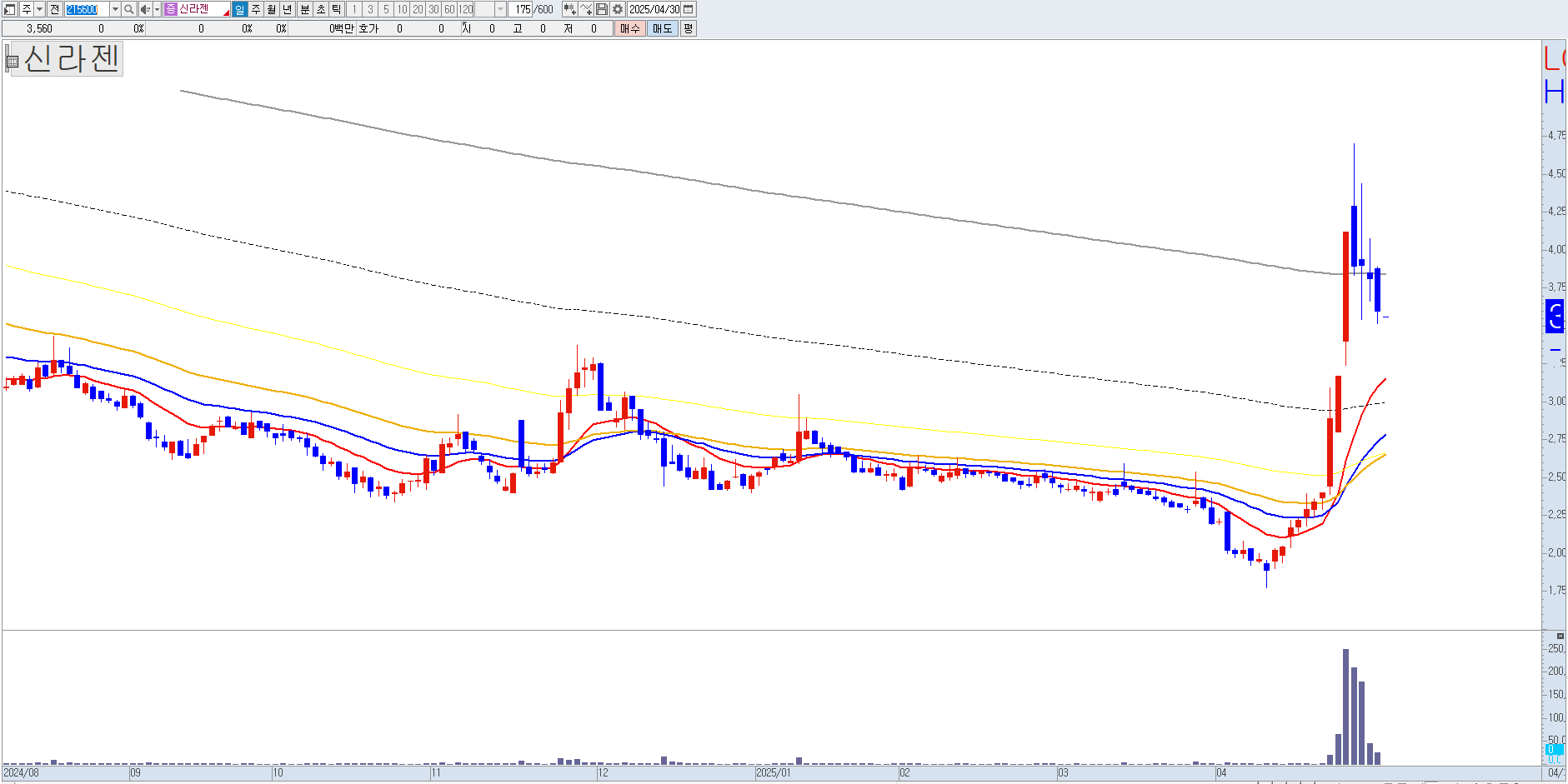Click the 매도 sell button
The width and height of the screenshot is (1568, 784).
coord(663,28)
